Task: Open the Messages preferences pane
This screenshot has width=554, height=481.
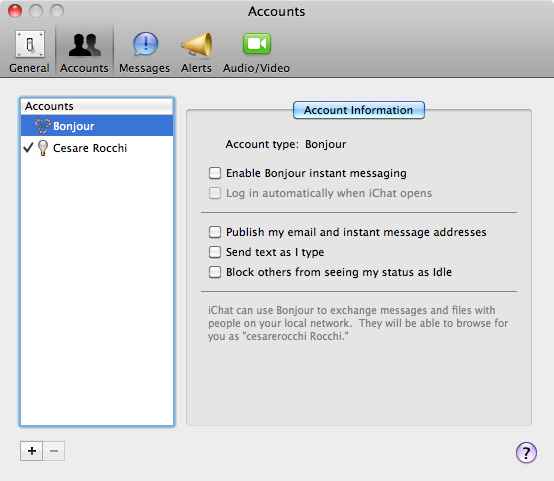Action: 145,52
